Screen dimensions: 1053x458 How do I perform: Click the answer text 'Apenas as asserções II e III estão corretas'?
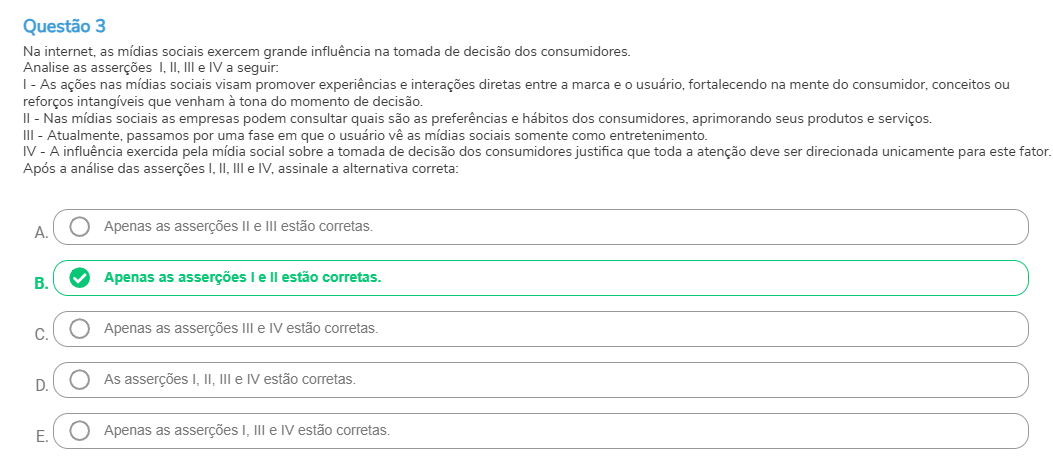click(x=238, y=227)
